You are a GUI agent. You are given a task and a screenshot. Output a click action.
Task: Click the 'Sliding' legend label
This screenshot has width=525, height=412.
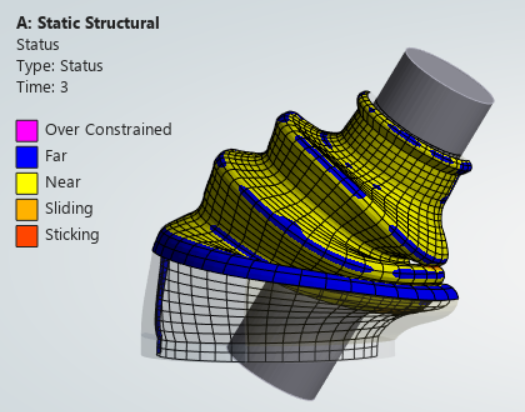69,209
